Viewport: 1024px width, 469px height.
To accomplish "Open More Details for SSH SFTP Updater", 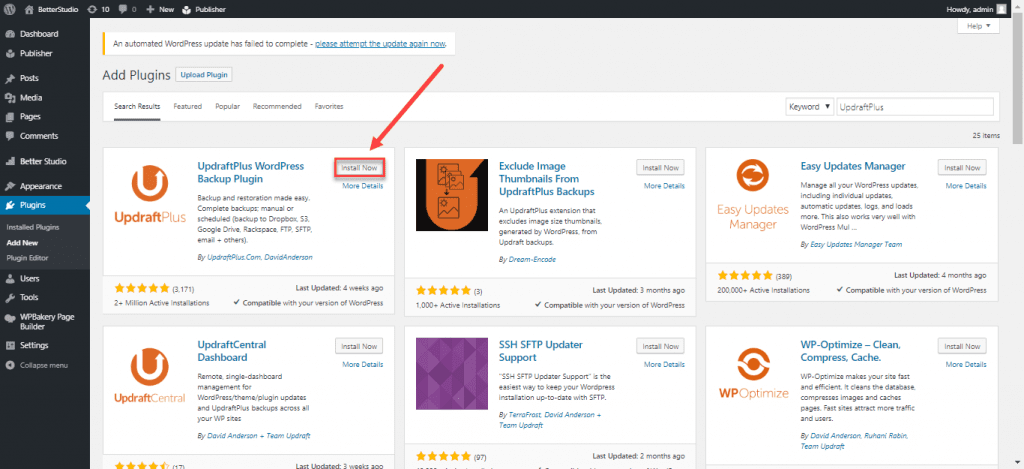I will [664, 364].
